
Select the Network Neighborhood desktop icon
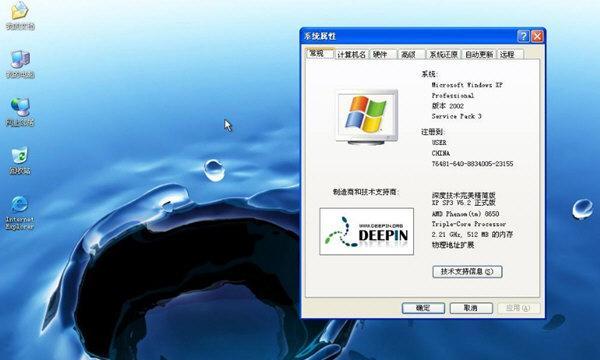pyautogui.click(x=20, y=112)
